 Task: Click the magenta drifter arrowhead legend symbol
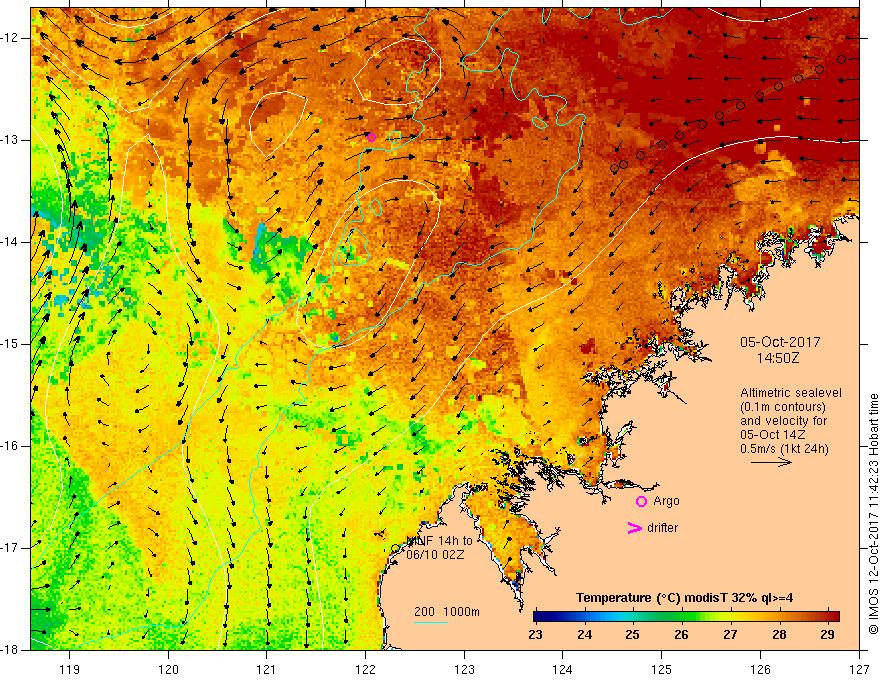[634, 528]
